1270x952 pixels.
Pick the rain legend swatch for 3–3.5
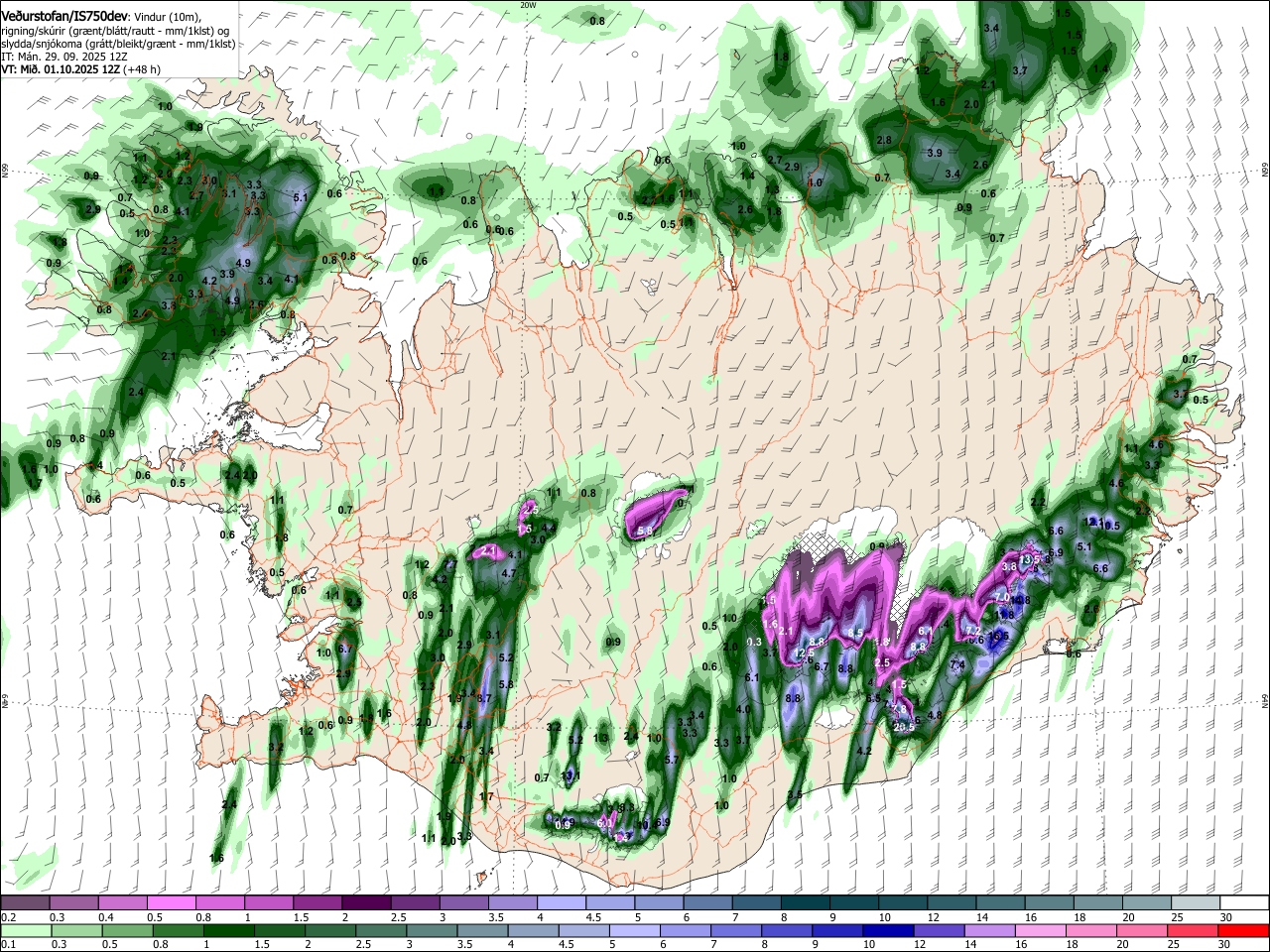[x=432, y=930]
